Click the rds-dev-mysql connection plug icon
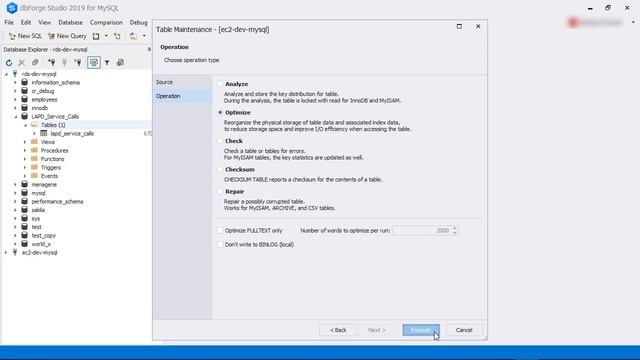The image size is (640, 360). 15,74
